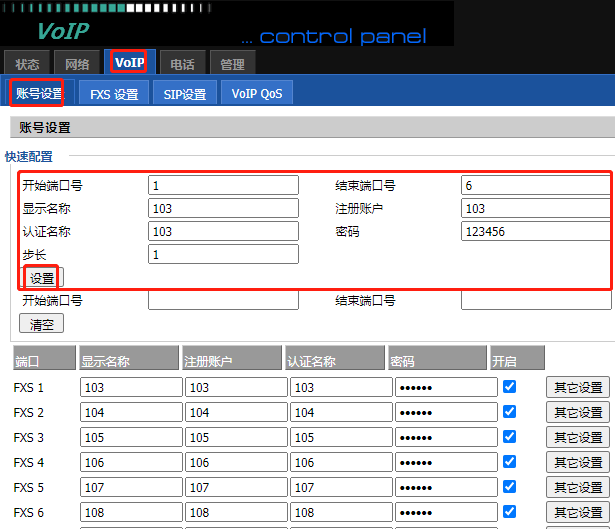The image size is (615, 529).
Task: Select the 管理 tab
Action: pos(232,64)
